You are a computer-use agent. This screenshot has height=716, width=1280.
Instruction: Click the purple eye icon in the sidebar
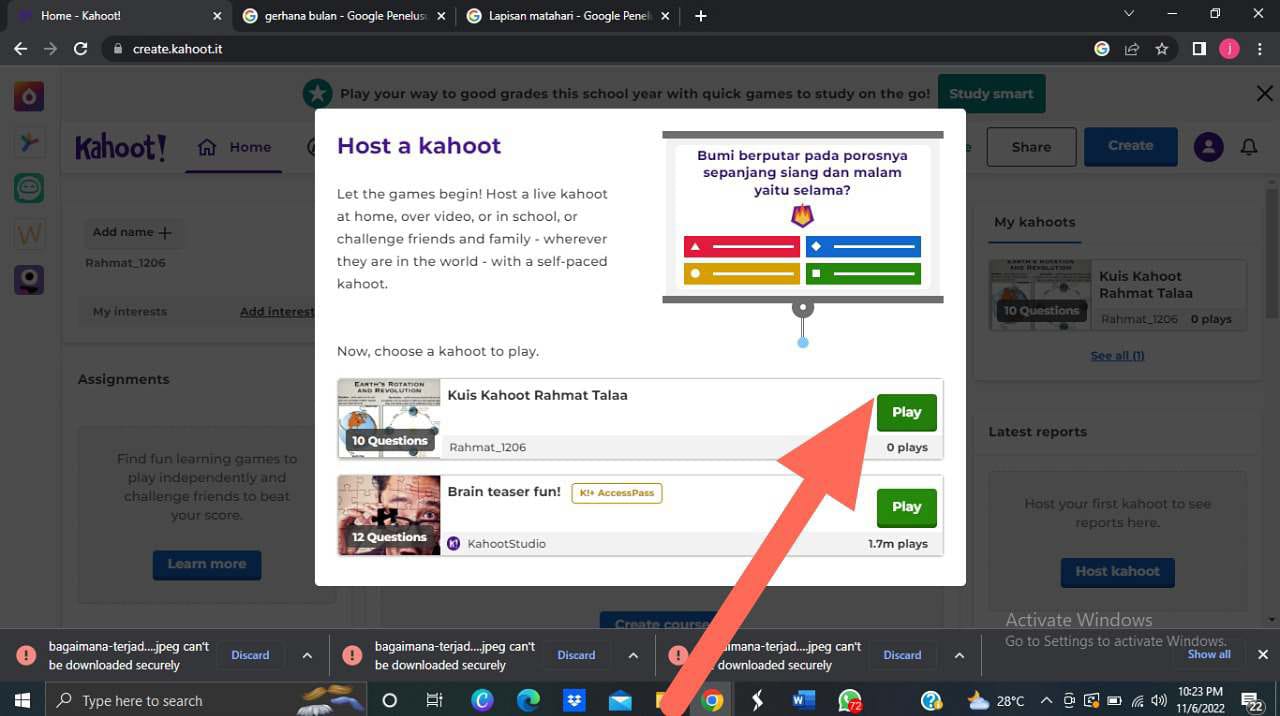pos(28,280)
